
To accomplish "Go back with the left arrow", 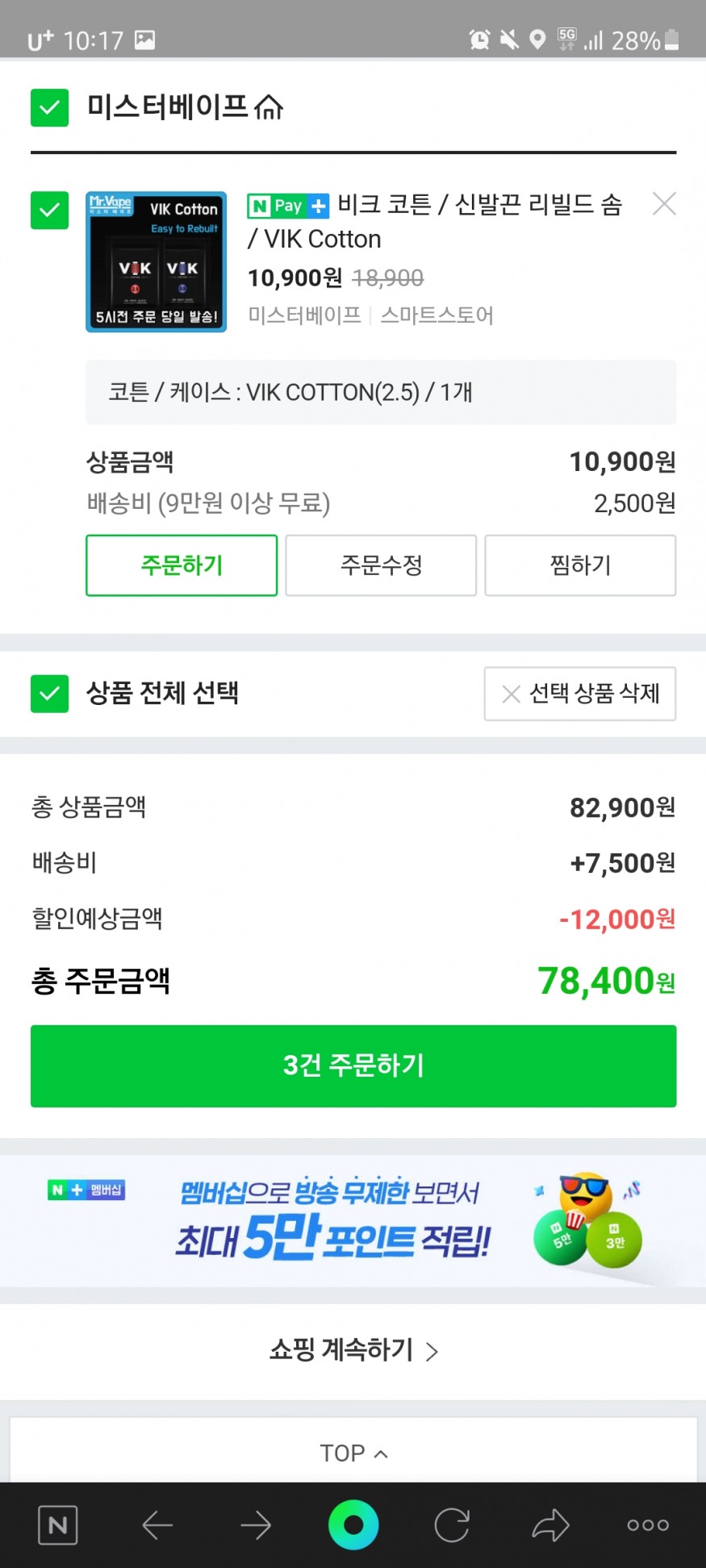I will pos(157,1524).
